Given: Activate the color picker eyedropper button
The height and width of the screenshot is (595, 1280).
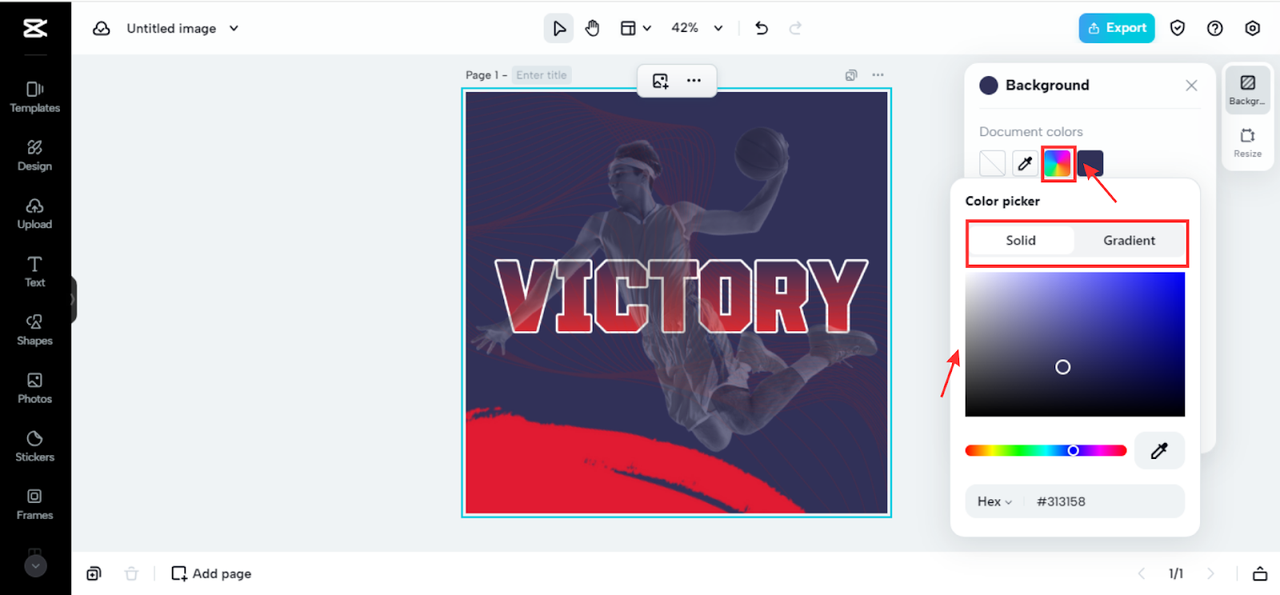Looking at the screenshot, I should pos(1160,451).
